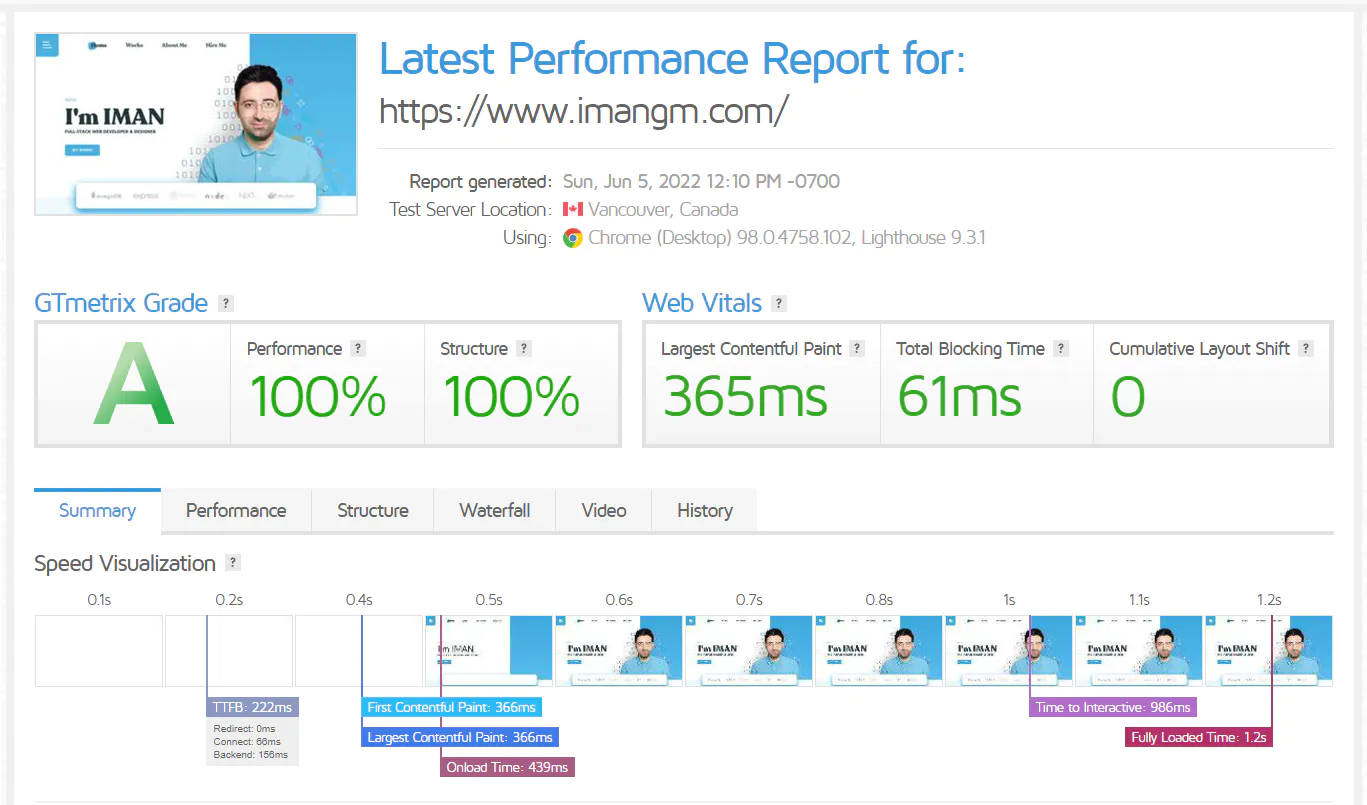Image resolution: width=1367 pixels, height=805 pixels.
Task: Open the https://www.imangm.com/ link
Action: point(583,111)
